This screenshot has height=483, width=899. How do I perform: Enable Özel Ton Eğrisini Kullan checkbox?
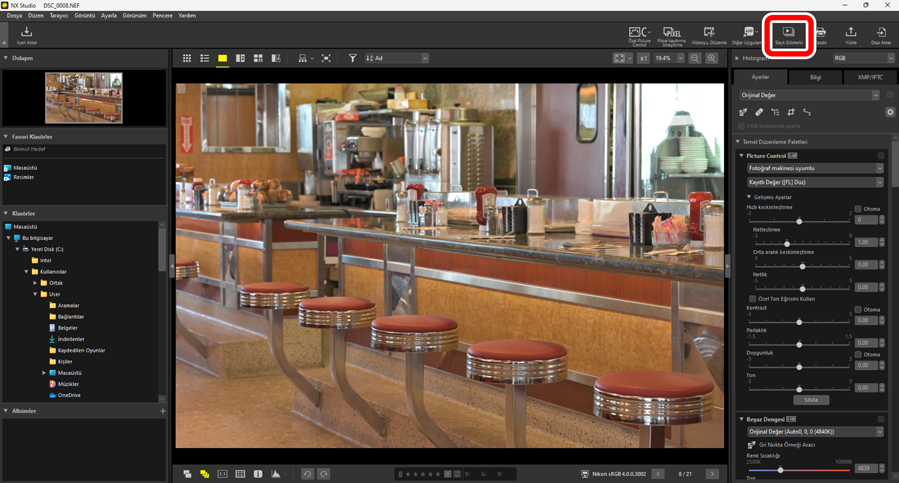pyautogui.click(x=753, y=299)
